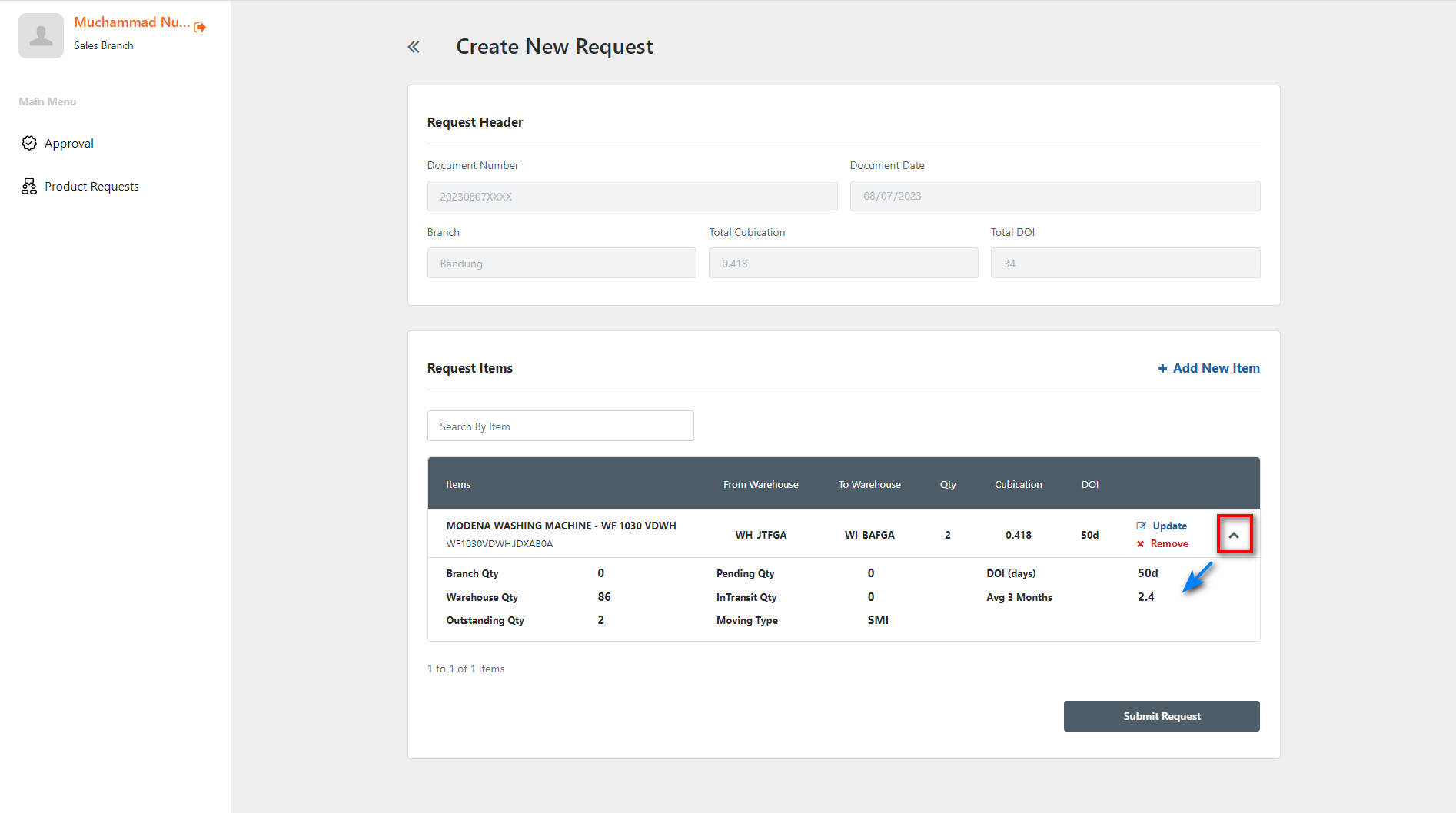This screenshot has height=813, width=1456.
Task: Click the Document Date field
Action: point(1054,196)
